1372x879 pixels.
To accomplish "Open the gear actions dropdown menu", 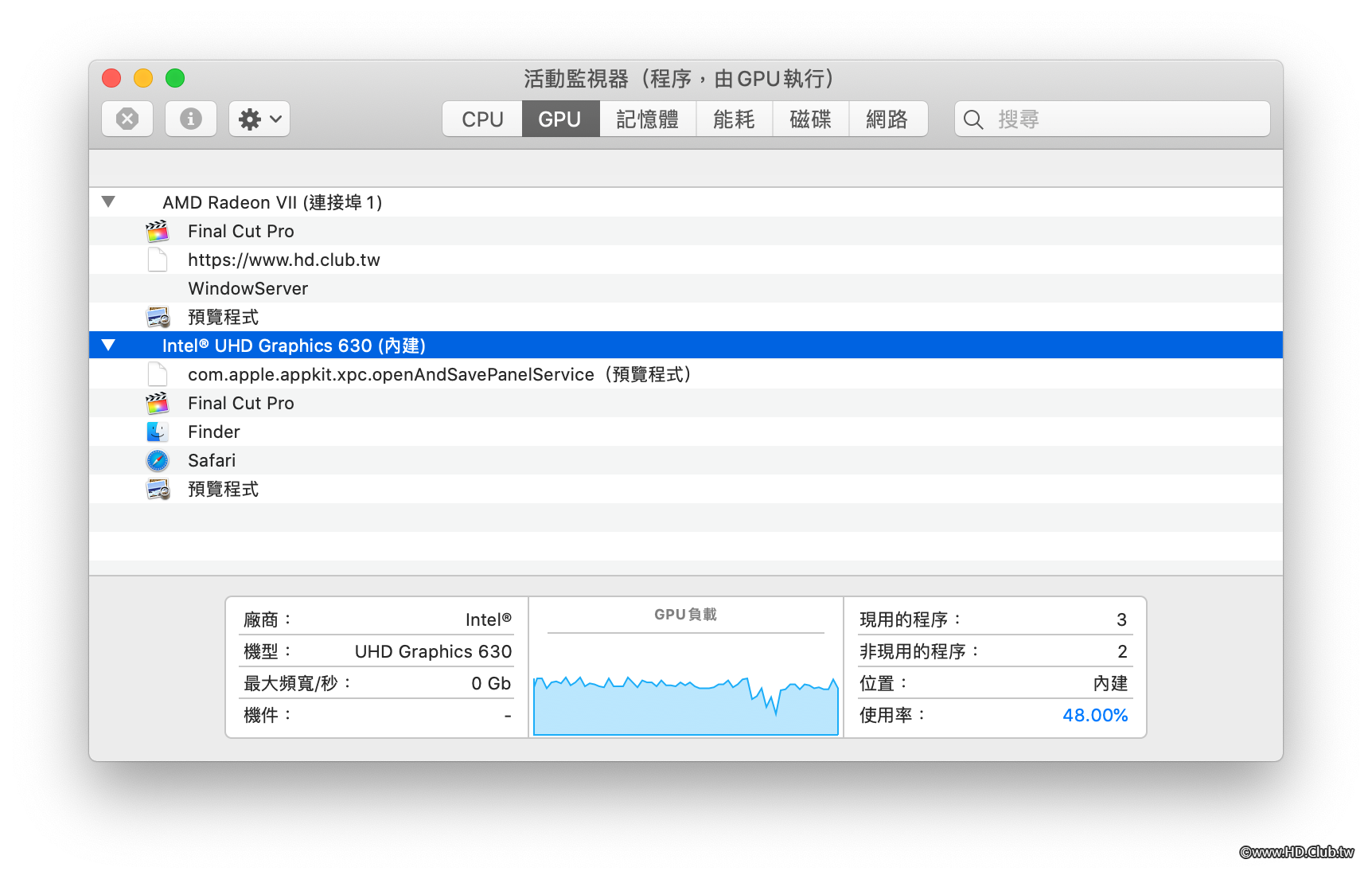I will pyautogui.click(x=259, y=119).
